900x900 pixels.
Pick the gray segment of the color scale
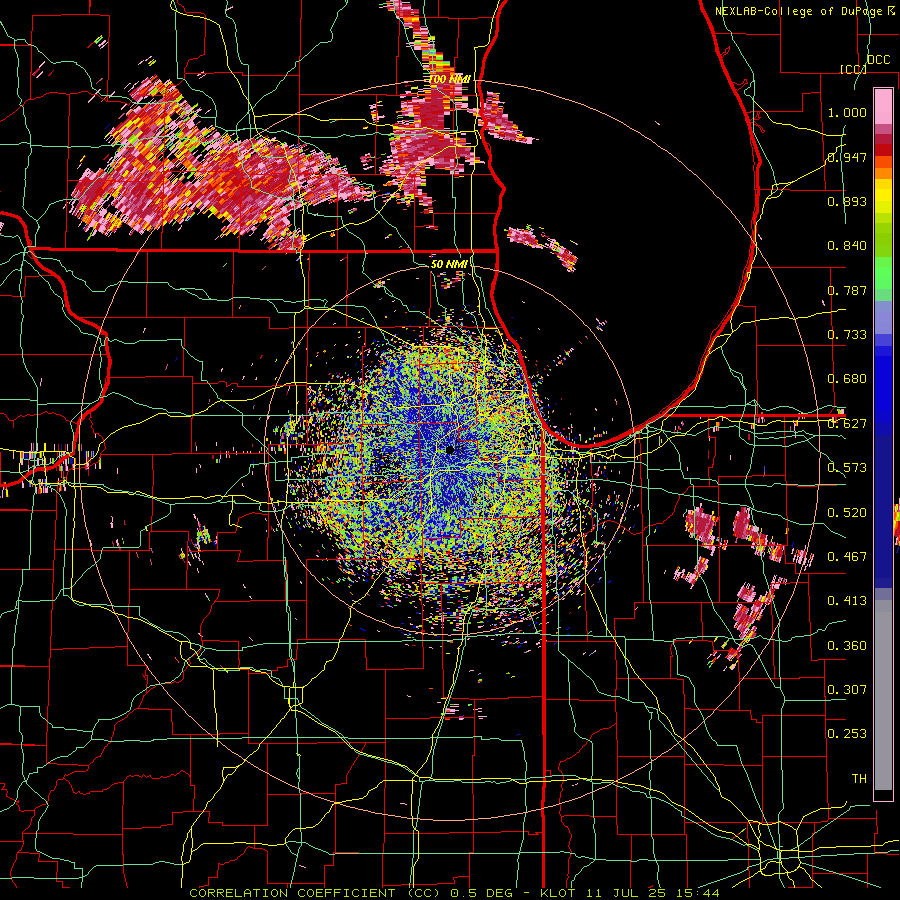[x=883, y=695]
